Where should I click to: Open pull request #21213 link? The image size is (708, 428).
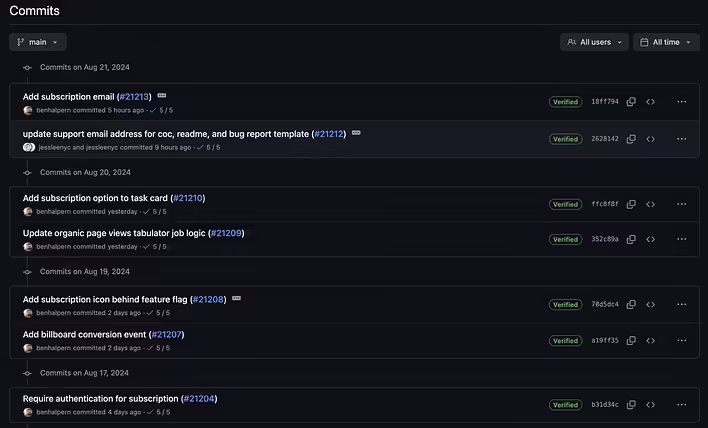[134, 97]
